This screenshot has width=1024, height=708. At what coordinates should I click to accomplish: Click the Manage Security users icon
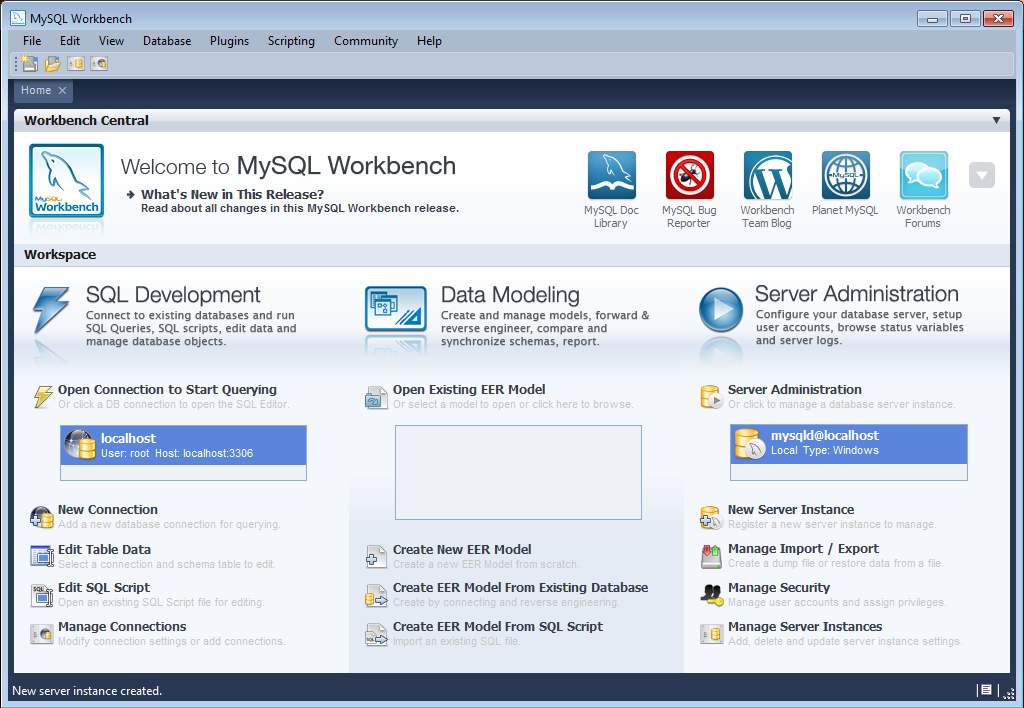711,592
